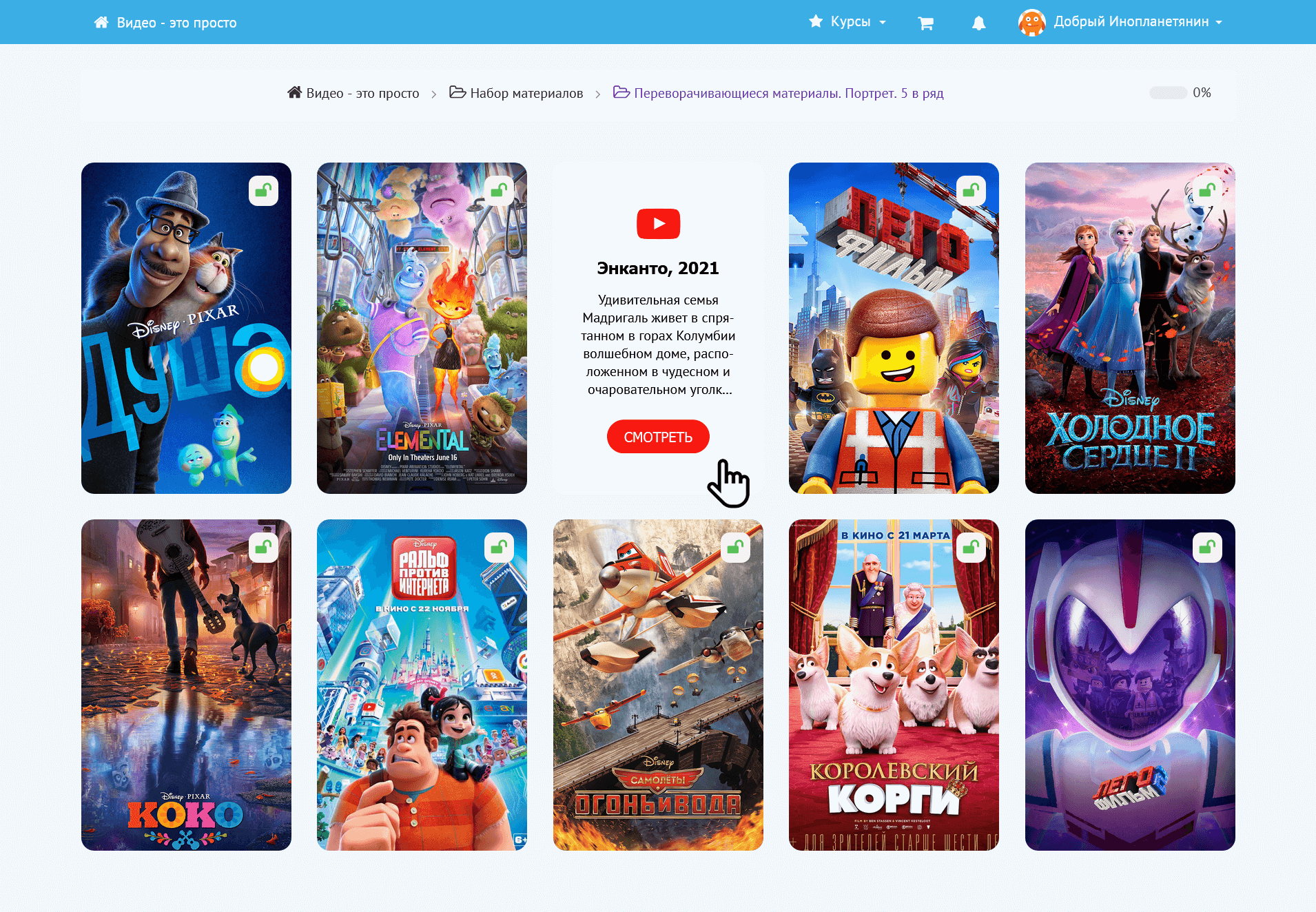Go to Набор материалов breadcrumb
The height and width of the screenshot is (912, 1316).
click(526, 93)
